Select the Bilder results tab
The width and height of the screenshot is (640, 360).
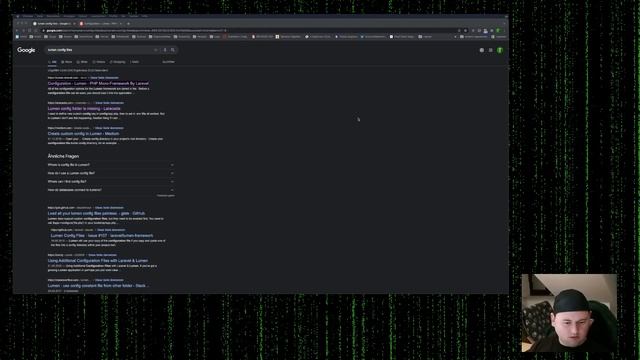click(82, 62)
